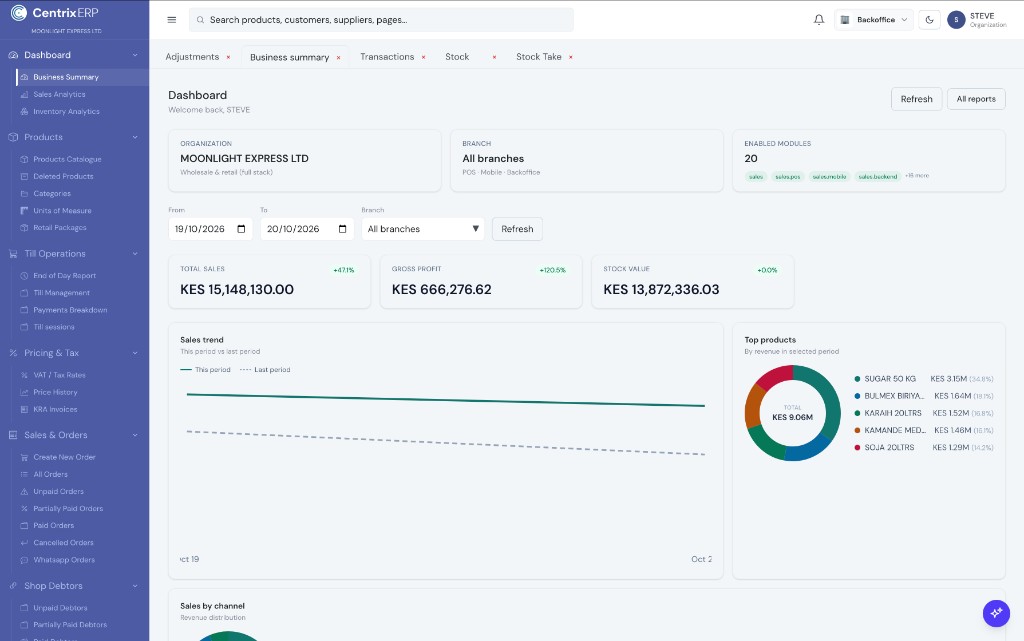Collapse the Sales & Orders section
The height and width of the screenshot is (641, 1024).
point(135,435)
